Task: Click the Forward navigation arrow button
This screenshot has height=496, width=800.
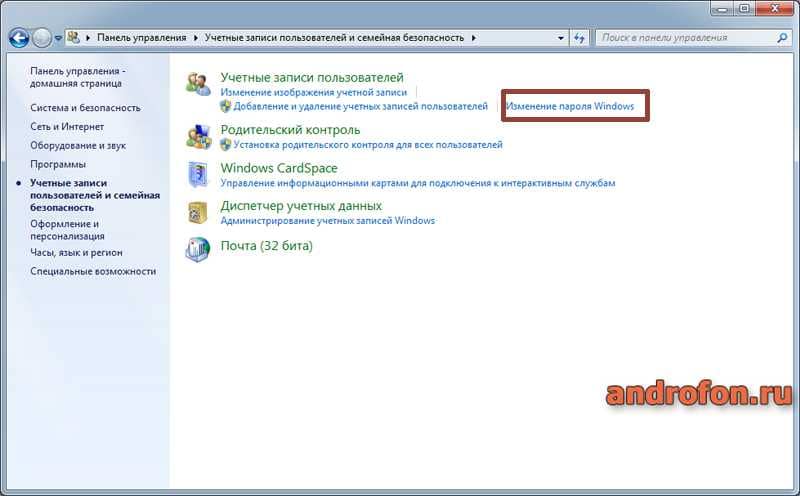Action: (x=42, y=37)
